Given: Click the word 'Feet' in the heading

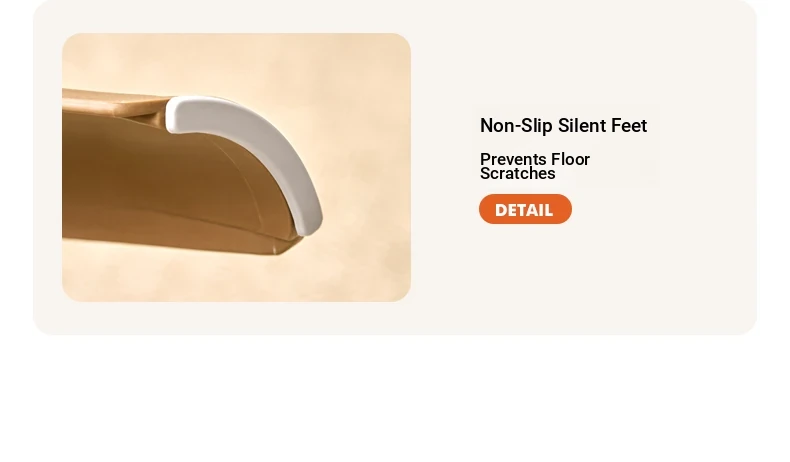Looking at the screenshot, I should tap(629, 125).
